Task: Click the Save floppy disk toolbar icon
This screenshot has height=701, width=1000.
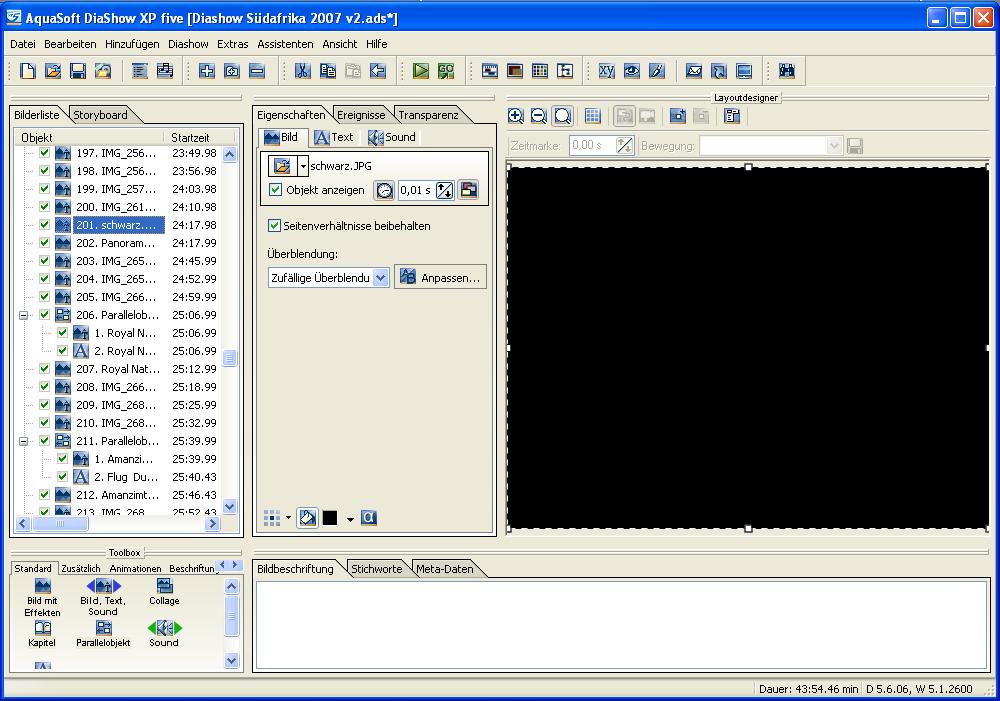Action: (x=78, y=71)
